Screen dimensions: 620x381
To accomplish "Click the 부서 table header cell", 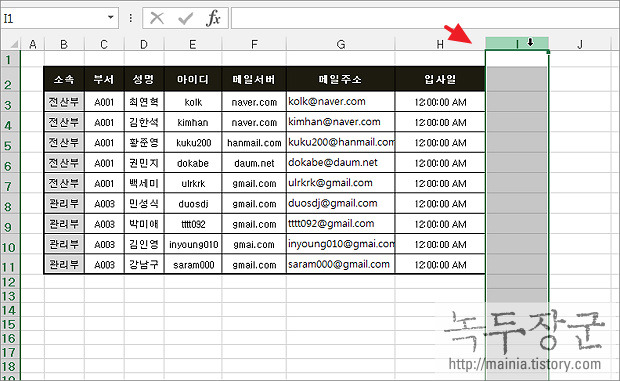I will [x=104, y=79].
